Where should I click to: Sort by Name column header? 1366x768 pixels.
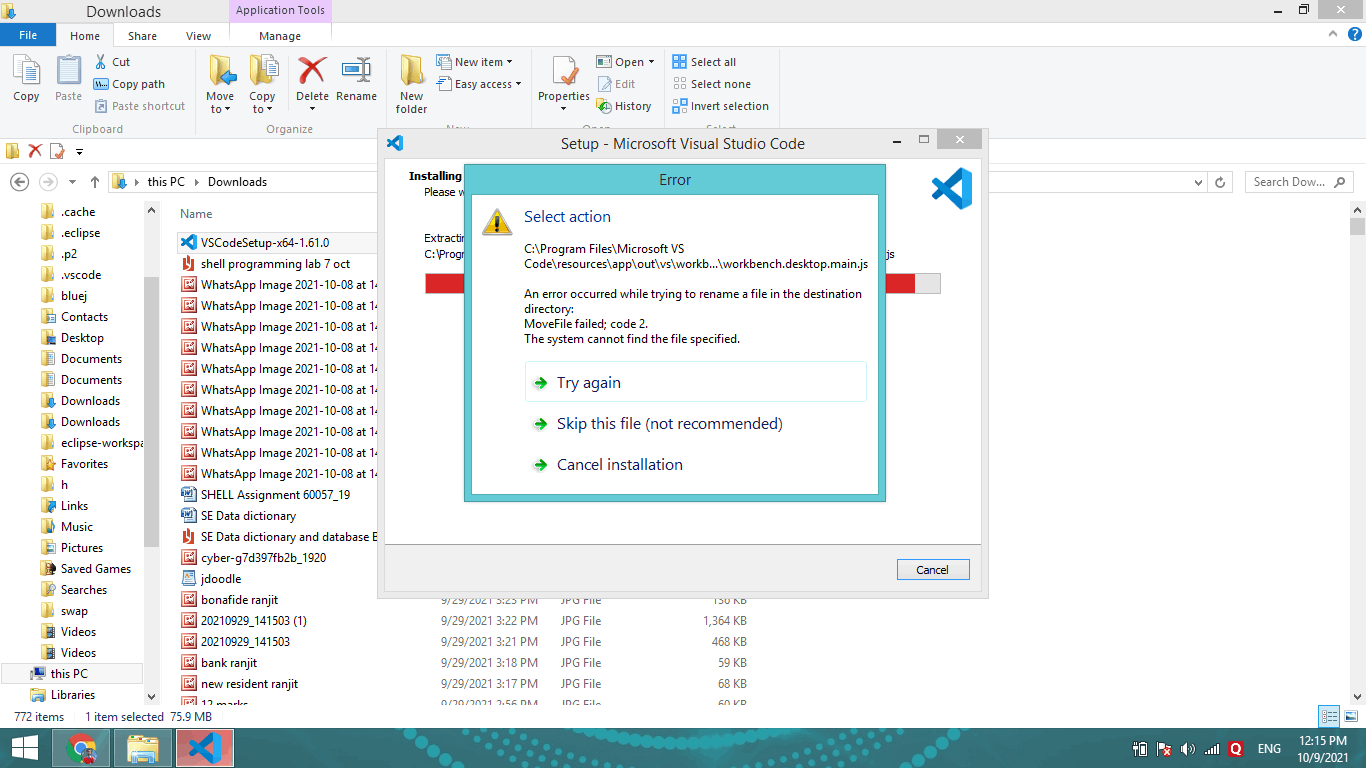[196, 214]
